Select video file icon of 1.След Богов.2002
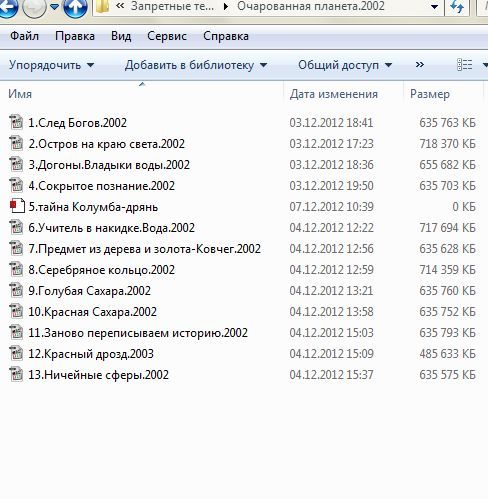 16,122
